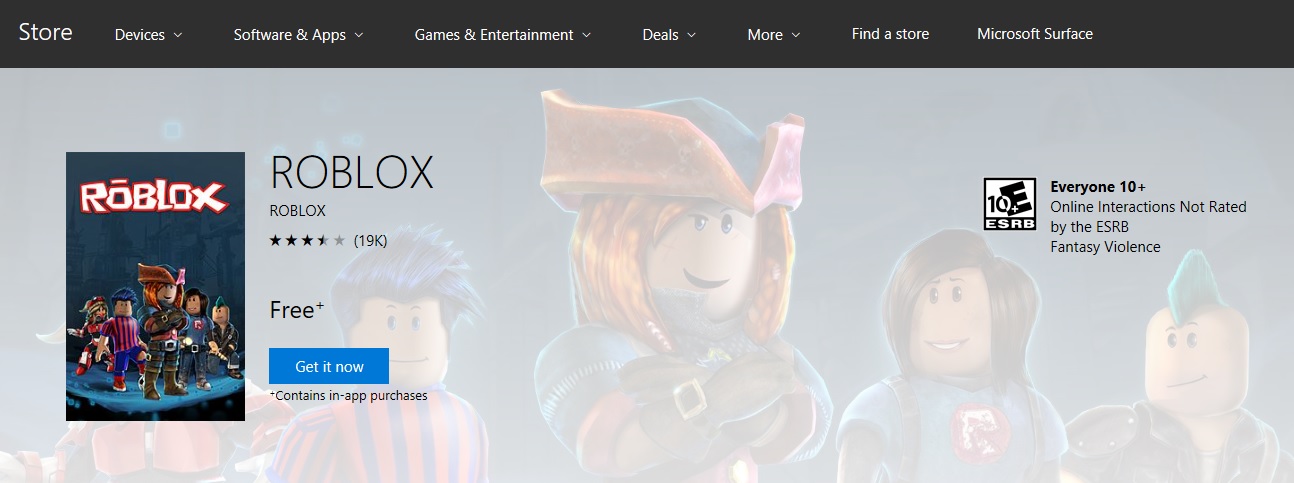
Task: Open the Games & Entertainment dropdown
Action: coord(503,34)
